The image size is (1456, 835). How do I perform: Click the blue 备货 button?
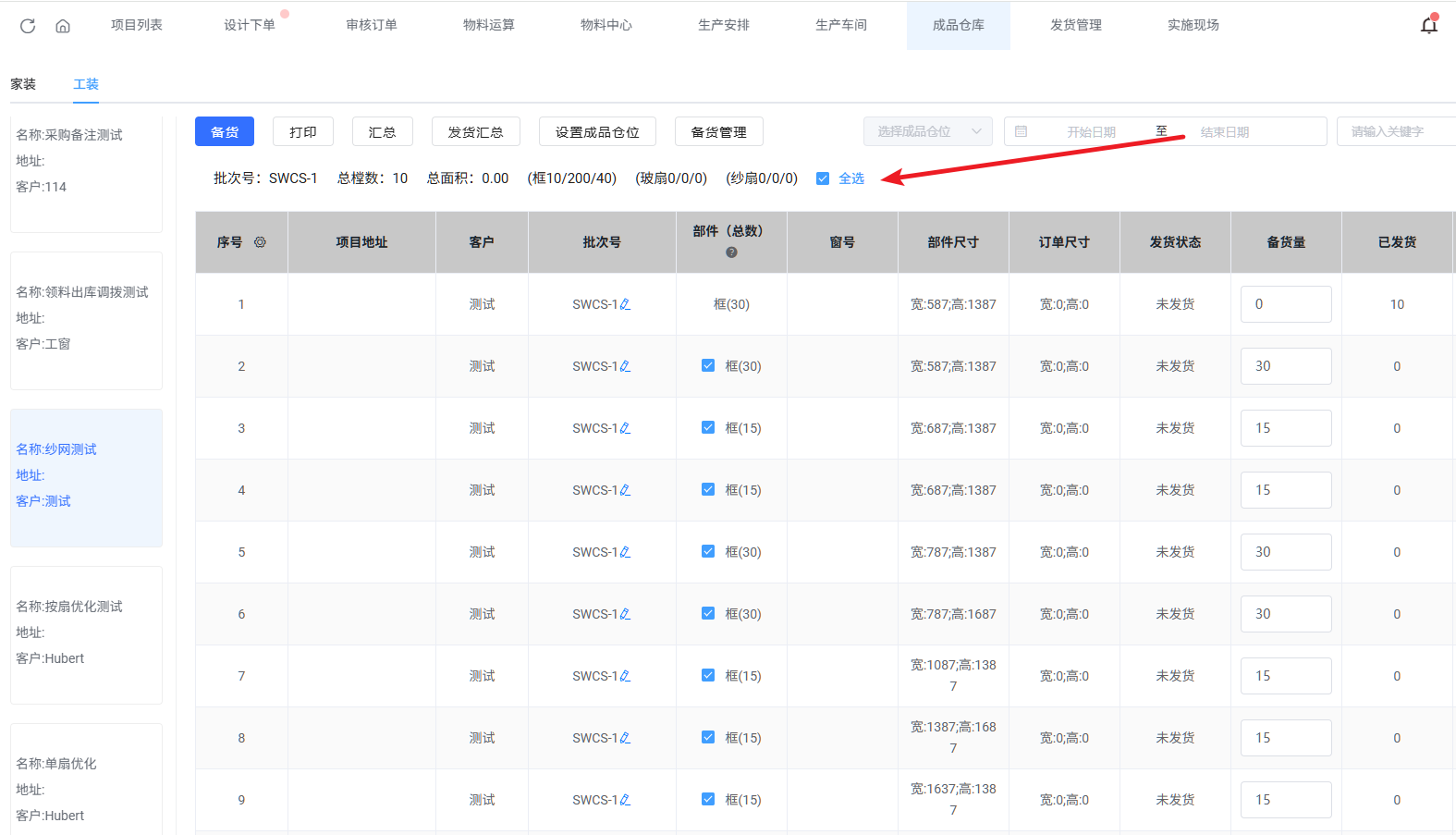pos(225,132)
